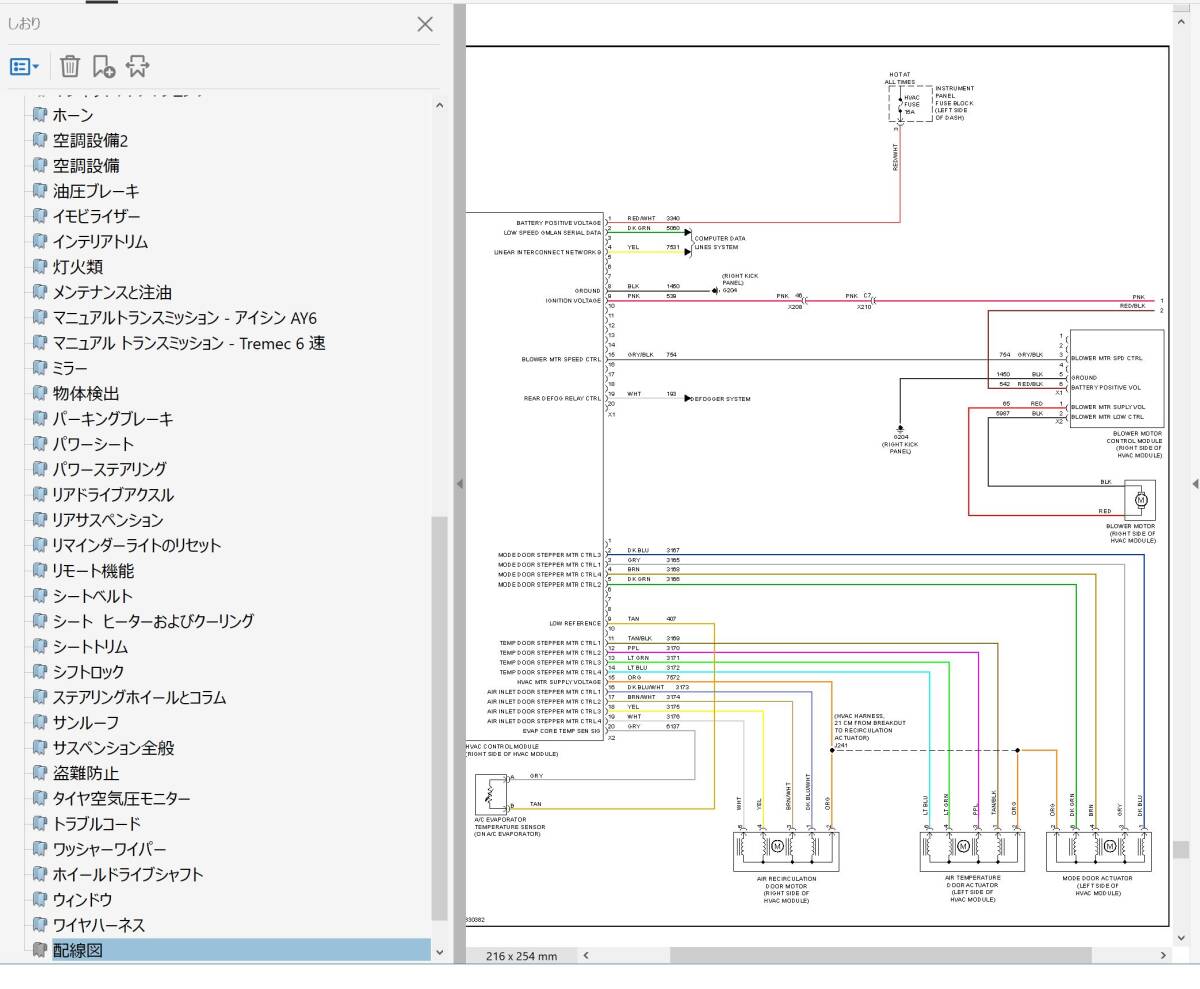Screen dimensions: 1200x989
Task: Click the document vertical scrollbar up arrow
Action: [1181, 13]
